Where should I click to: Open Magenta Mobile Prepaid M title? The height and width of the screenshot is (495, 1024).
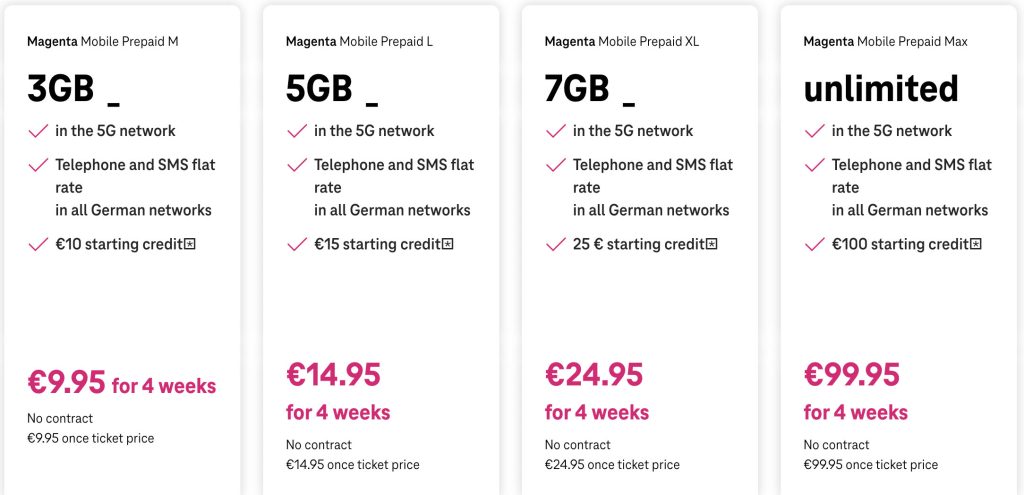(x=103, y=42)
